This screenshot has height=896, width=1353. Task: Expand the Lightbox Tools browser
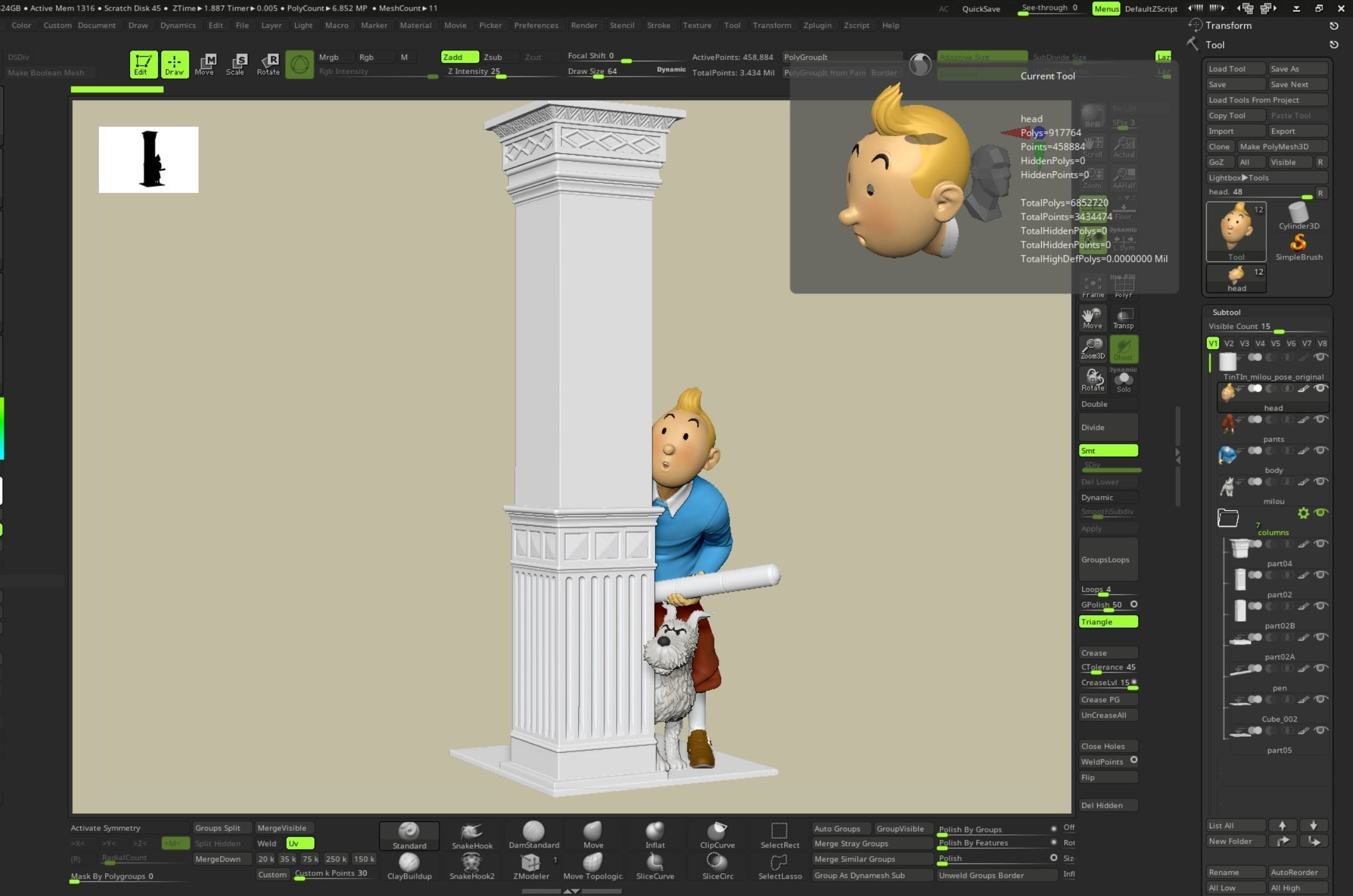(1266, 177)
